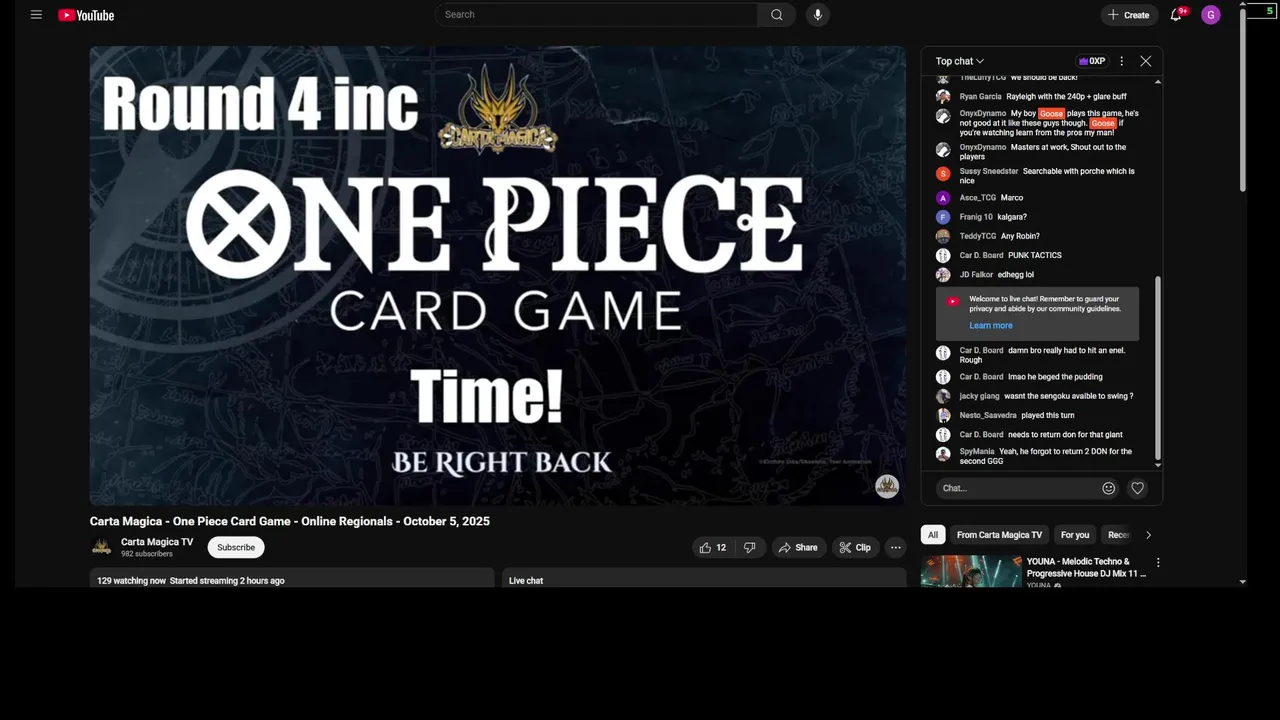Screen dimensions: 1280x720
Task: Select the partially visible Recently uploaded chip
Action: tap(1117, 535)
